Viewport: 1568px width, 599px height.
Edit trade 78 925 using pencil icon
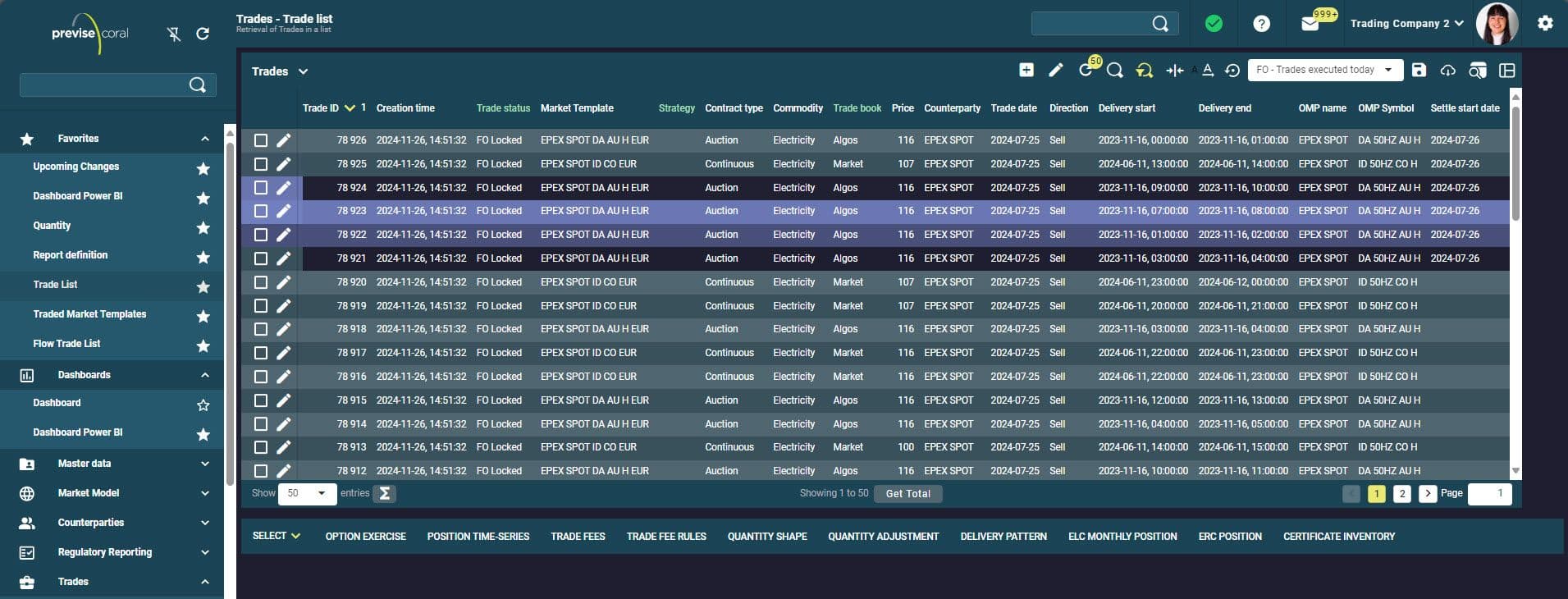[283, 164]
